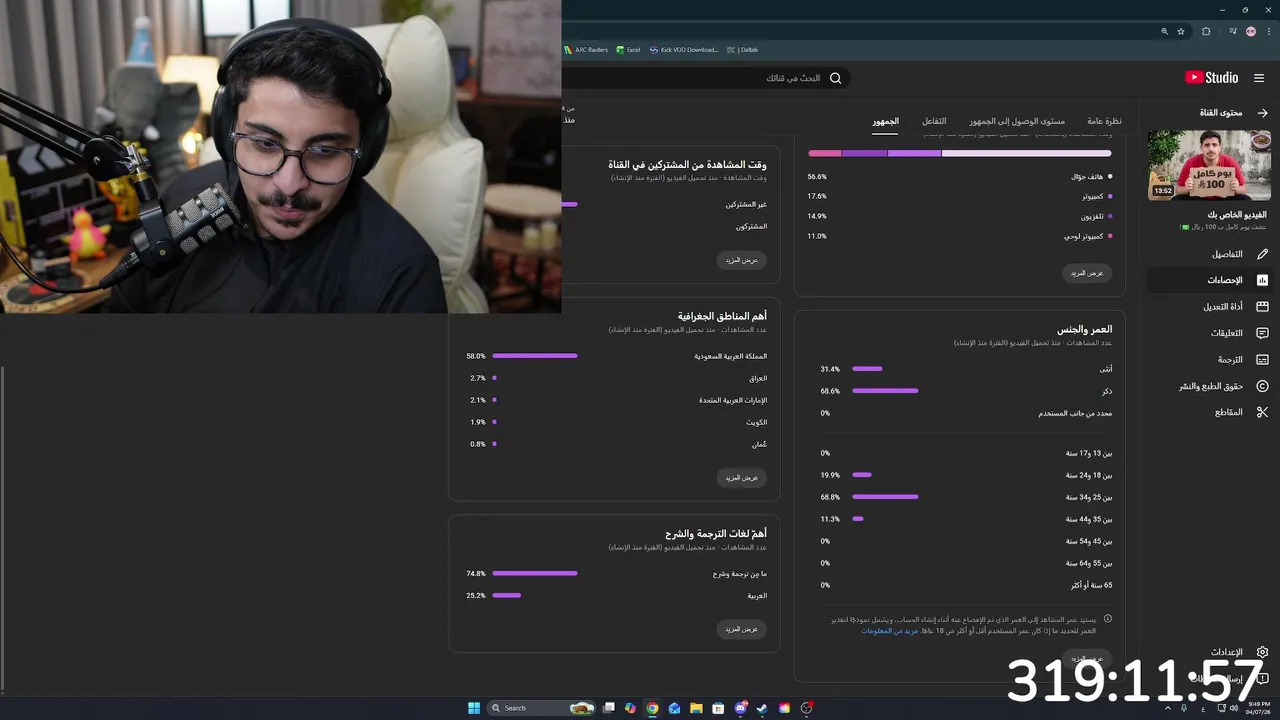
Task: Select بين 25 و34 سنة age row
Action: click(x=966, y=497)
